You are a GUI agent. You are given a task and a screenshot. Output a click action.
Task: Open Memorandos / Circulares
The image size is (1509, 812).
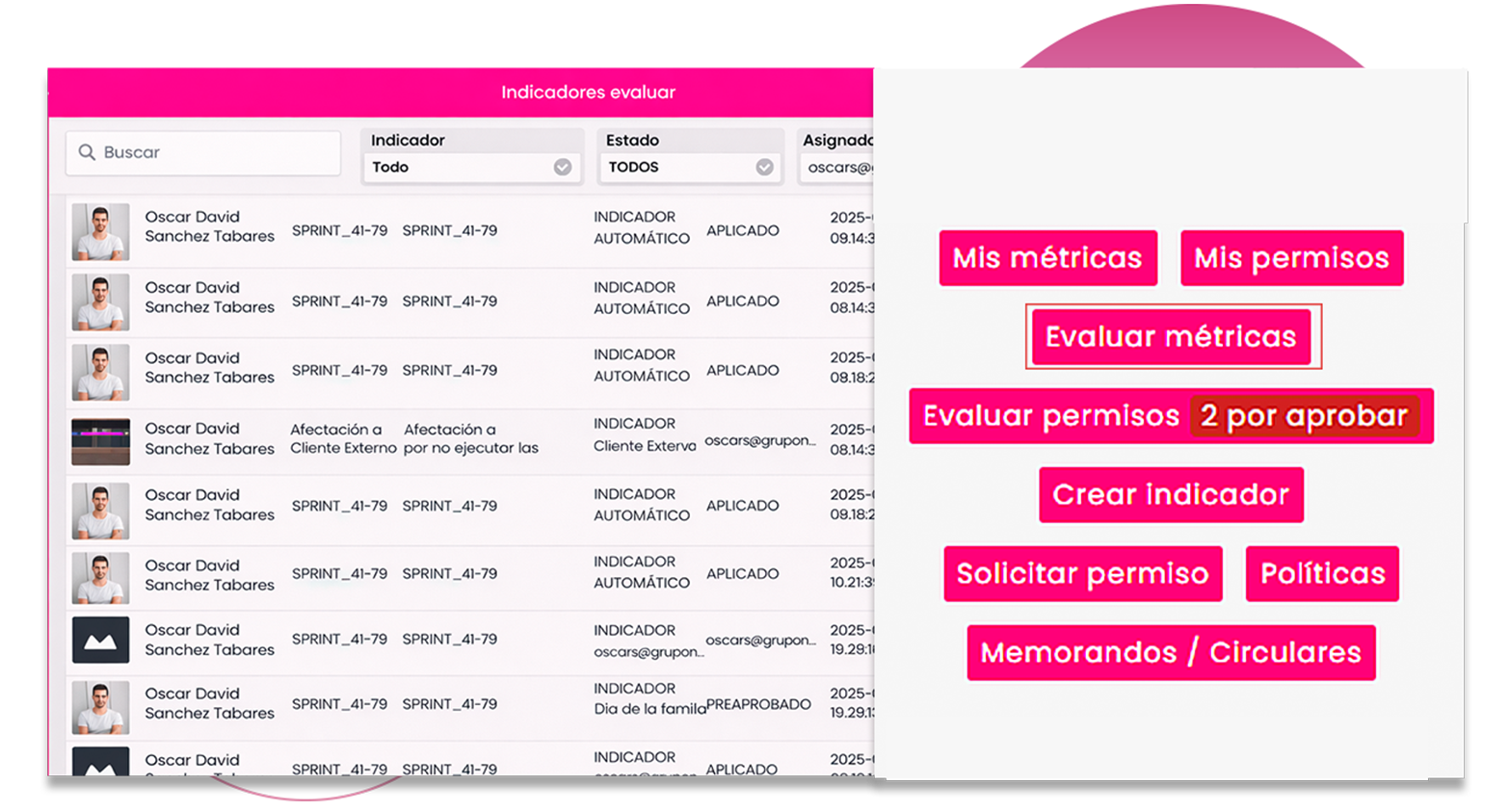pos(1171,653)
